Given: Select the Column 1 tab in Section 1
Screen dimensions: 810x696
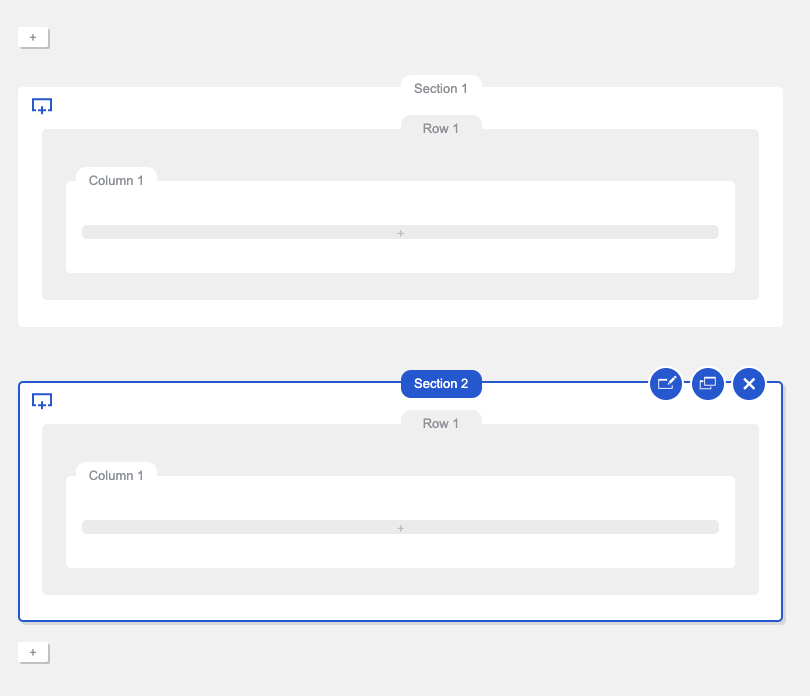Looking at the screenshot, I should coord(116,180).
